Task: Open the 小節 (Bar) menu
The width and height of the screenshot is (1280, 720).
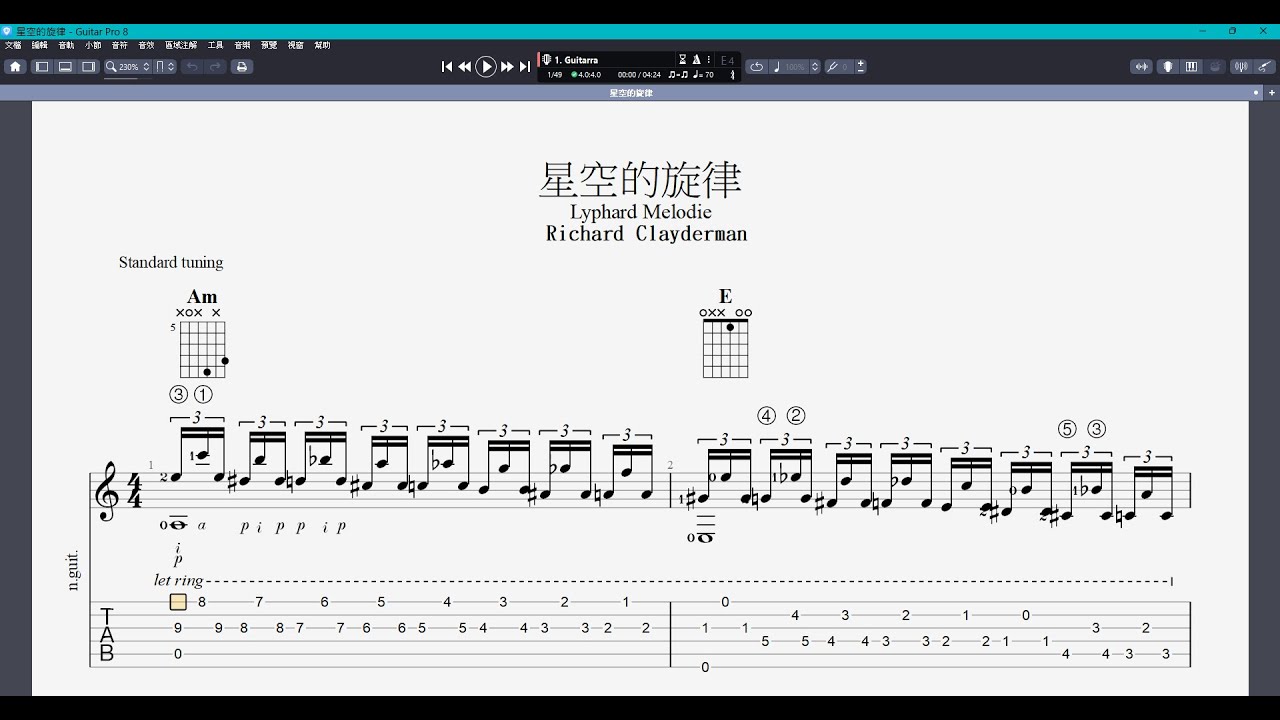Action: point(93,45)
